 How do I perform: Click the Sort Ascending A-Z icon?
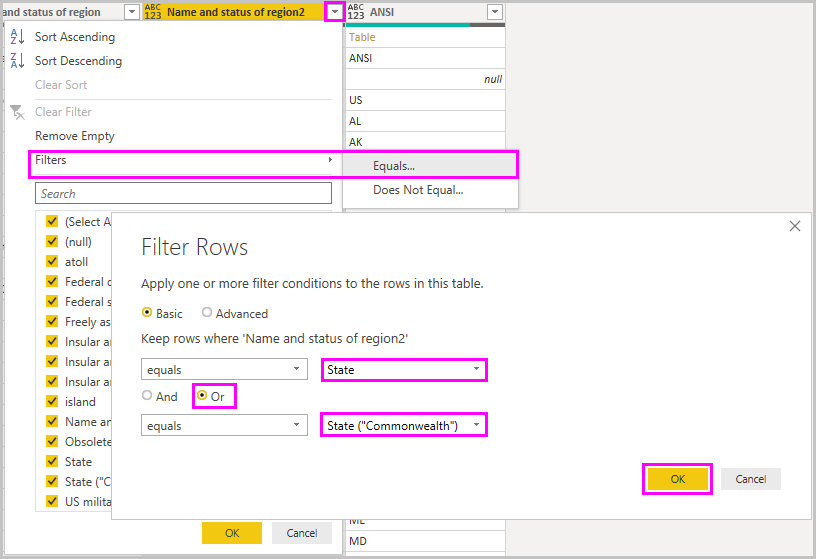[17, 37]
